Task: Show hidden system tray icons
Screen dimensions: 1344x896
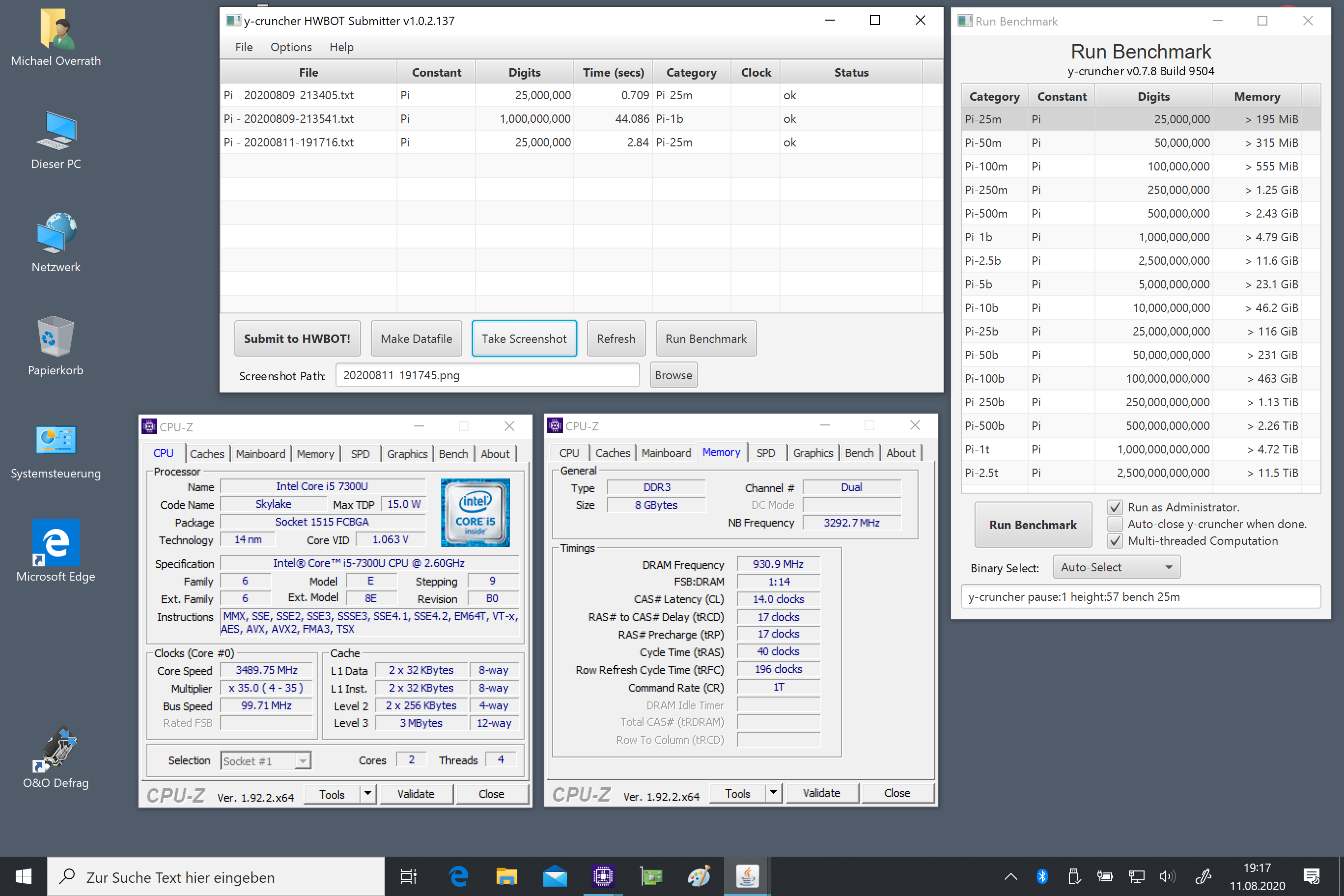Action: pyautogui.click(x=1010, y=876)
